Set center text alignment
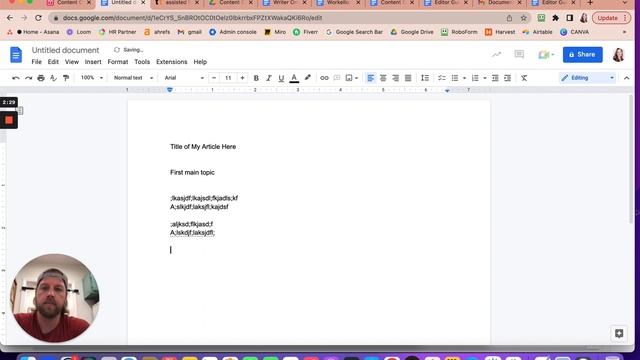The image size is (640, 360). (x=383, y=78)
